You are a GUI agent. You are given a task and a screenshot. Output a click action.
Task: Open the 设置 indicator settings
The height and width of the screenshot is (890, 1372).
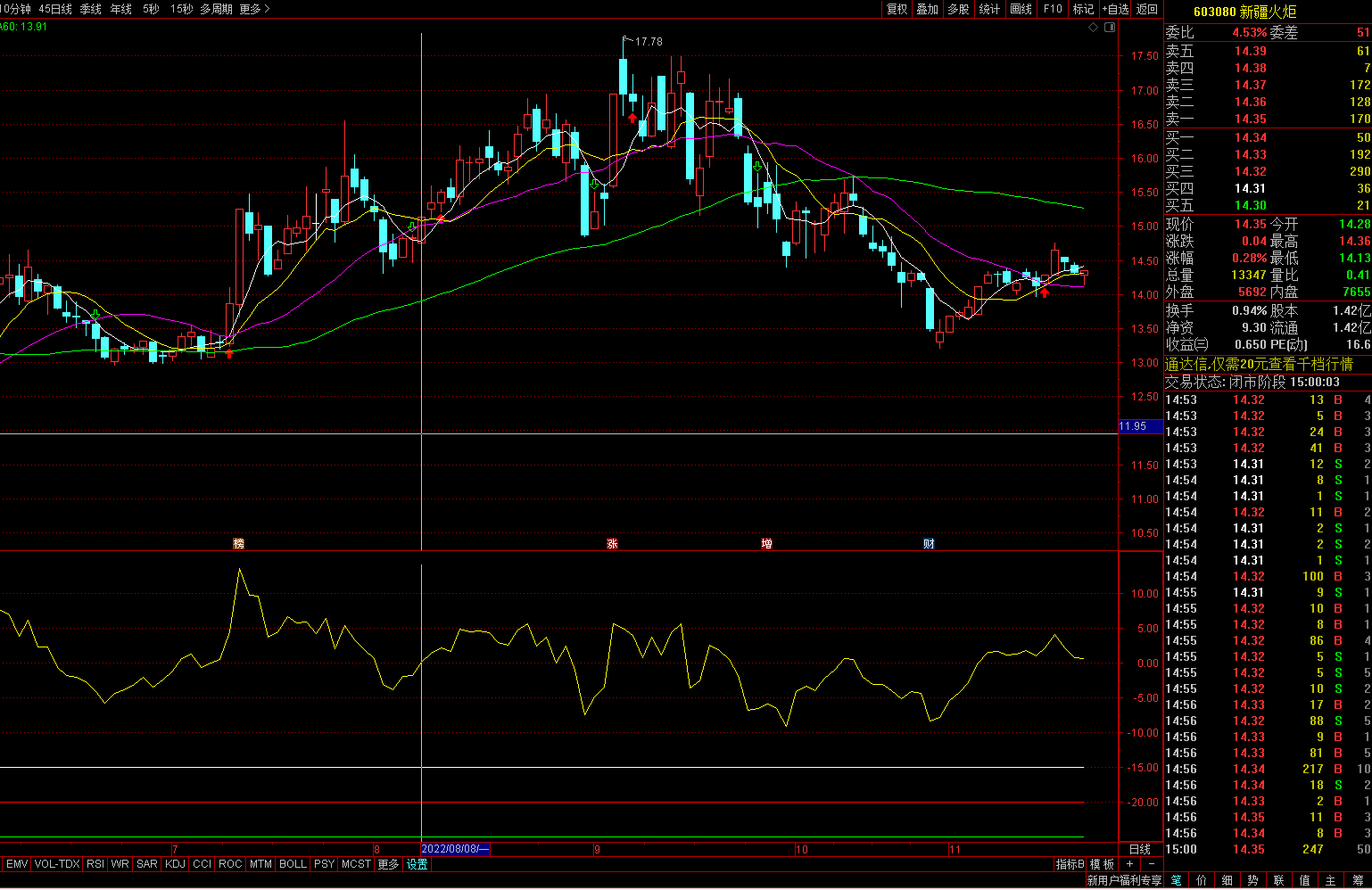pos(417,864)
